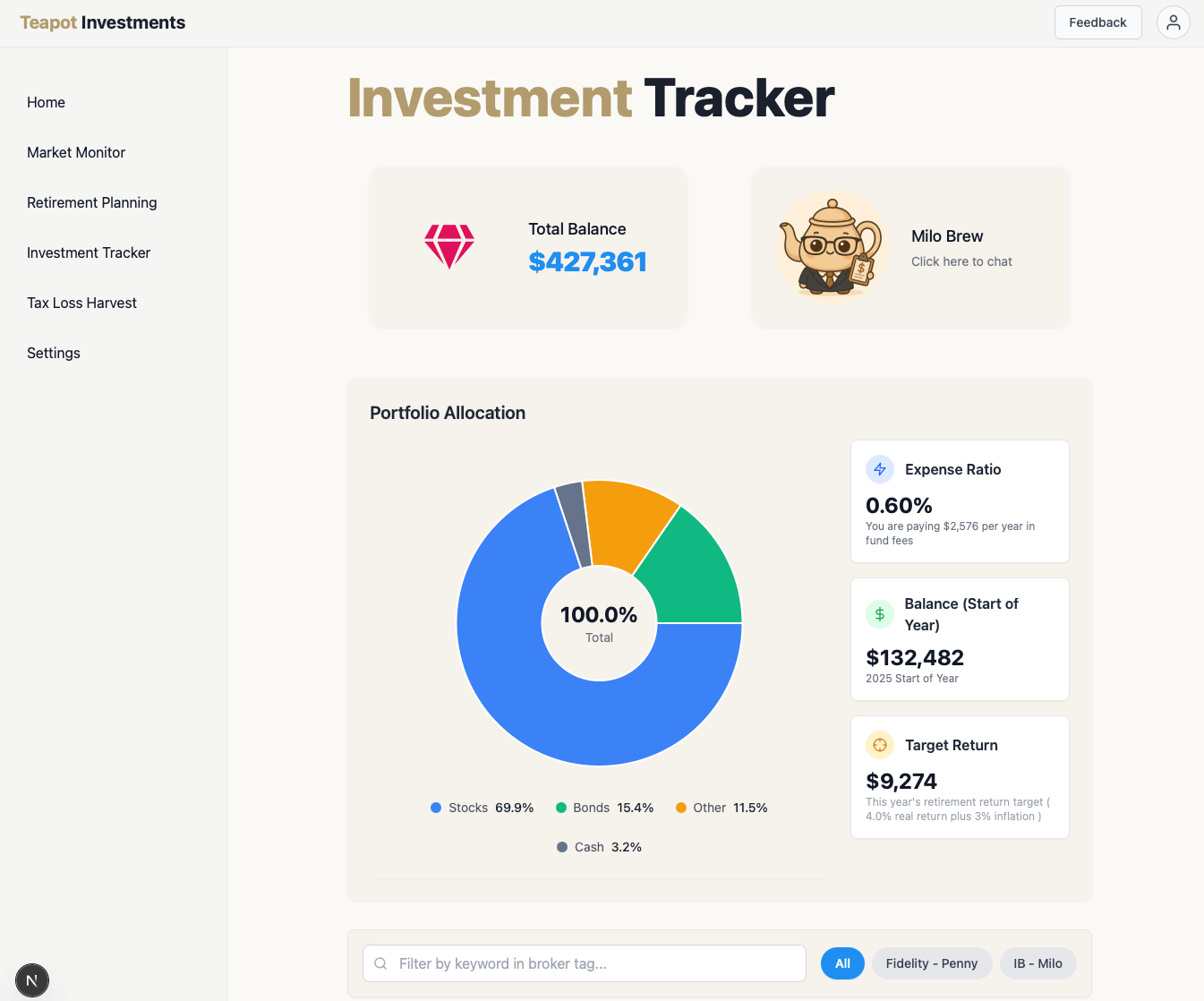Click the blue Stocks legend dot

436,808
